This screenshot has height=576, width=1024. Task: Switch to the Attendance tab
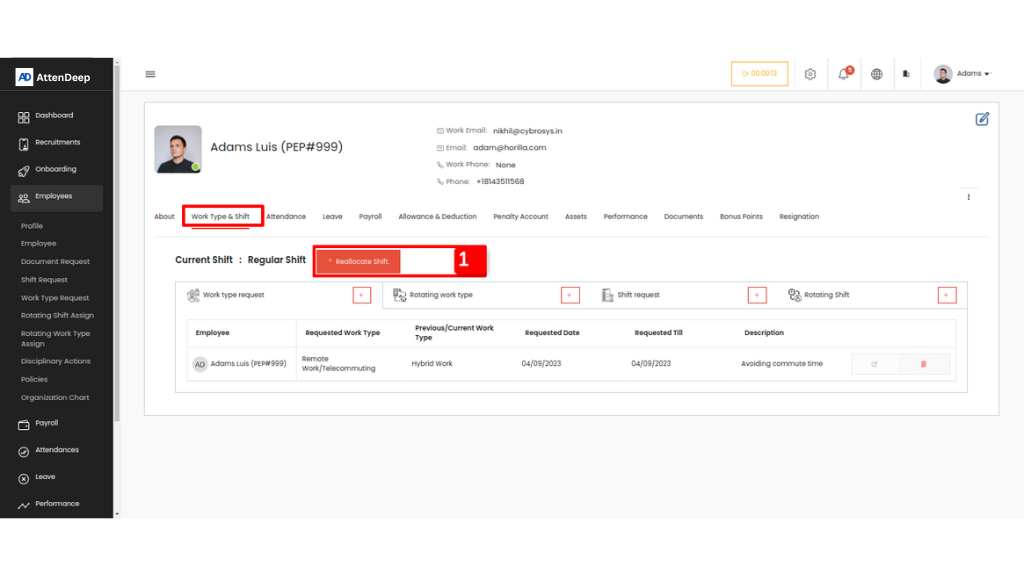pyautogui.click(x=286, y=217)
